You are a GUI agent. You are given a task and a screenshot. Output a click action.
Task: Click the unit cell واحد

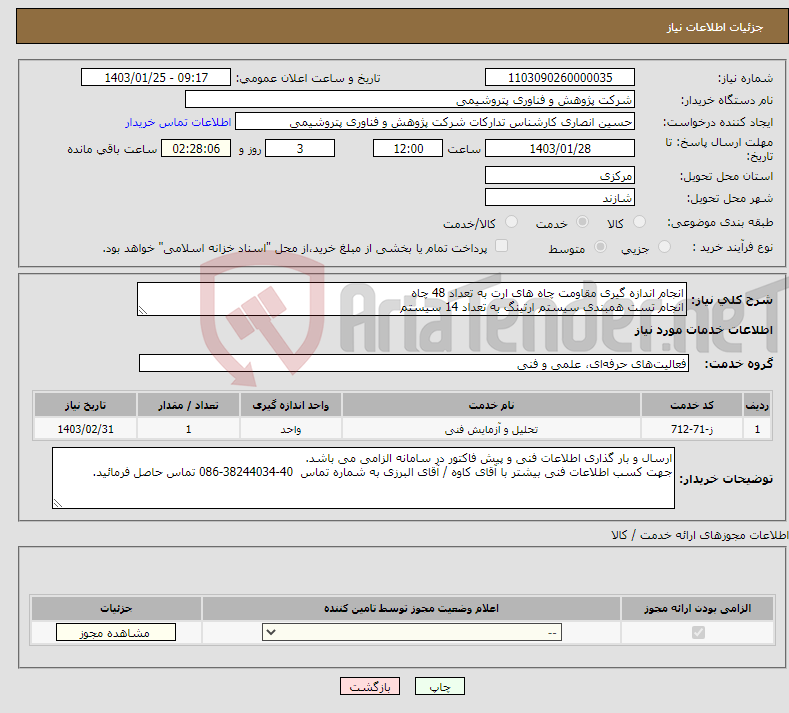pos(290,429)
